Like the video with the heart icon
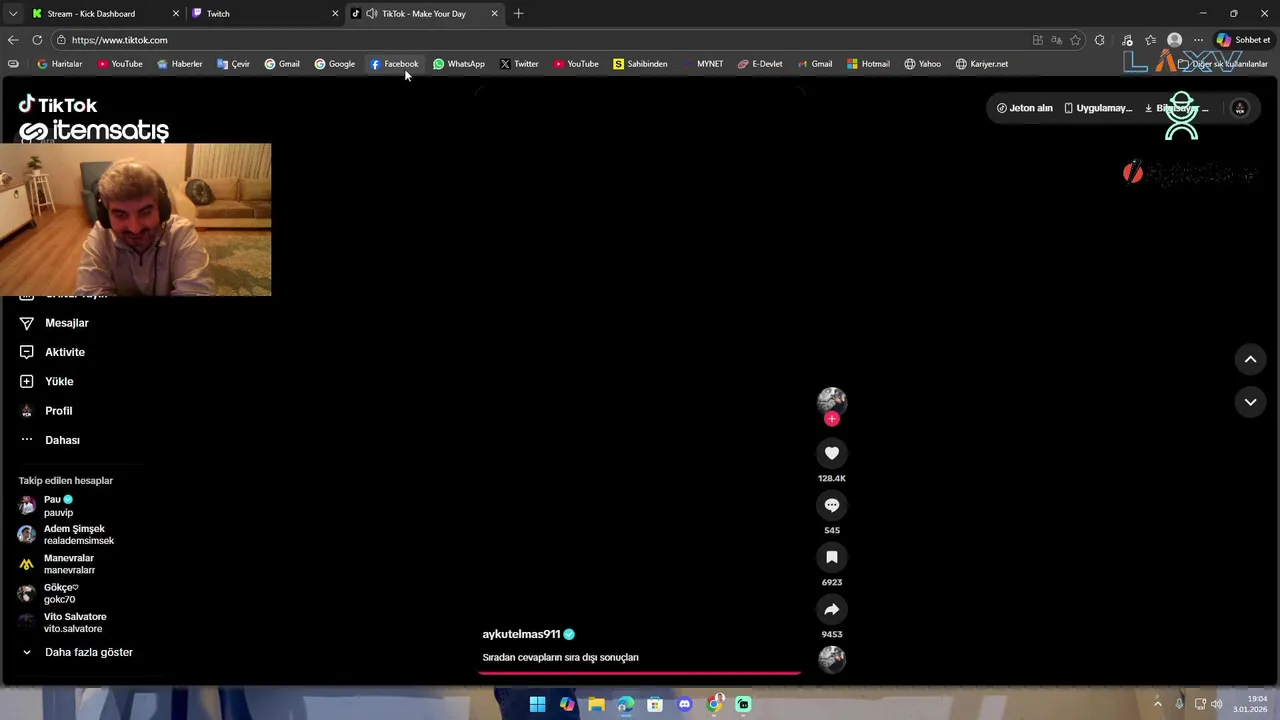Screen dimensions: 1280x720 [831, 453]
